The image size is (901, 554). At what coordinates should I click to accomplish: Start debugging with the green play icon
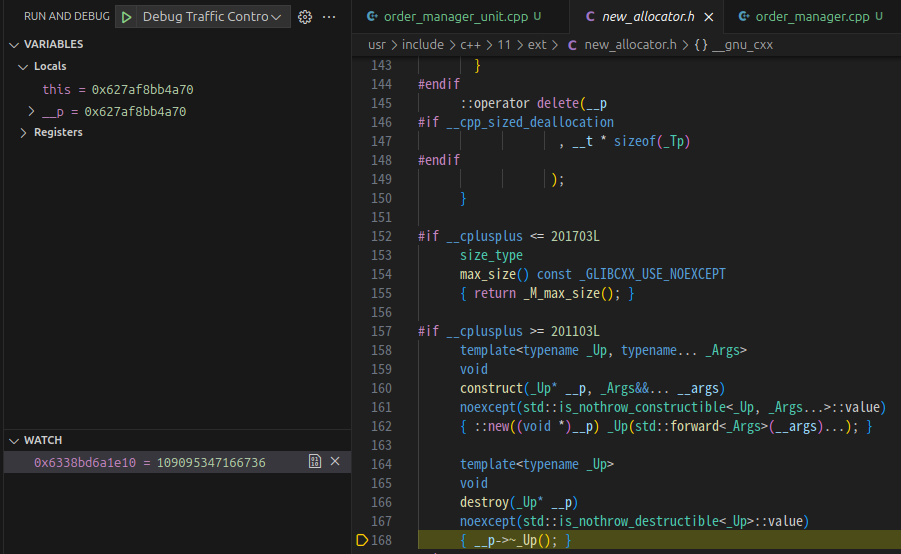(x=126, y=17)
